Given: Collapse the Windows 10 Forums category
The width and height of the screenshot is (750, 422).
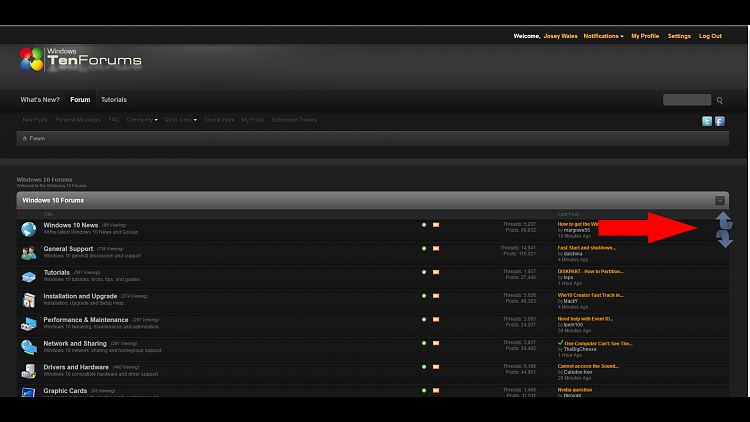Looking at the screenshot, I should point(719,200).
